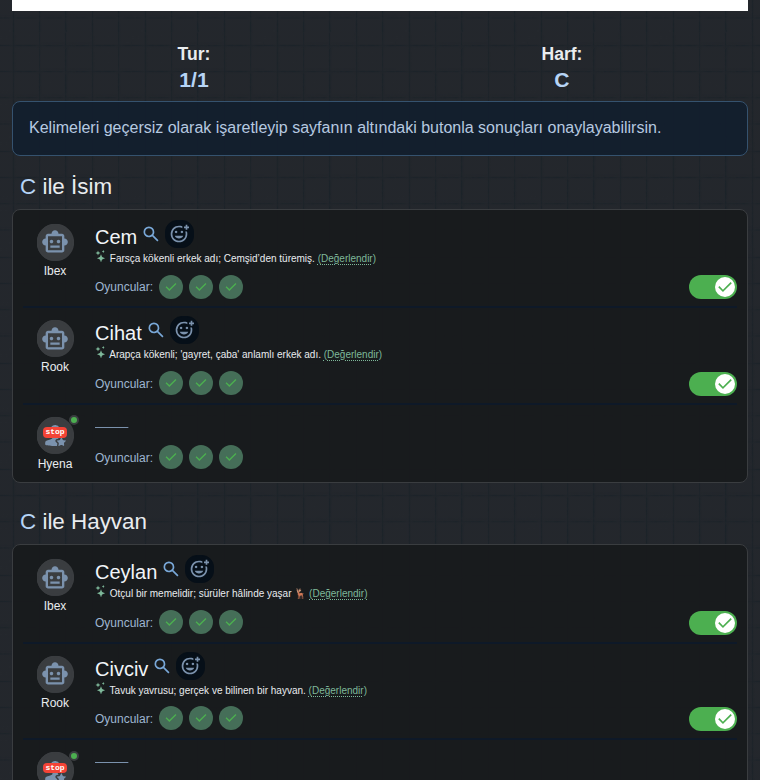760x780 pixels.
Task: Search the word Cem with magnifier icon
Action: [x=151, y=234]
